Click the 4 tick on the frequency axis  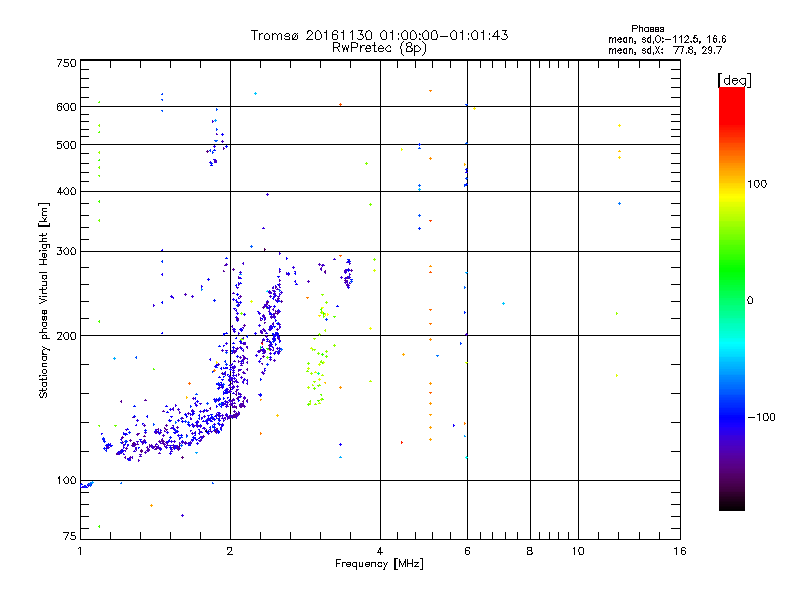click(380, 552)
